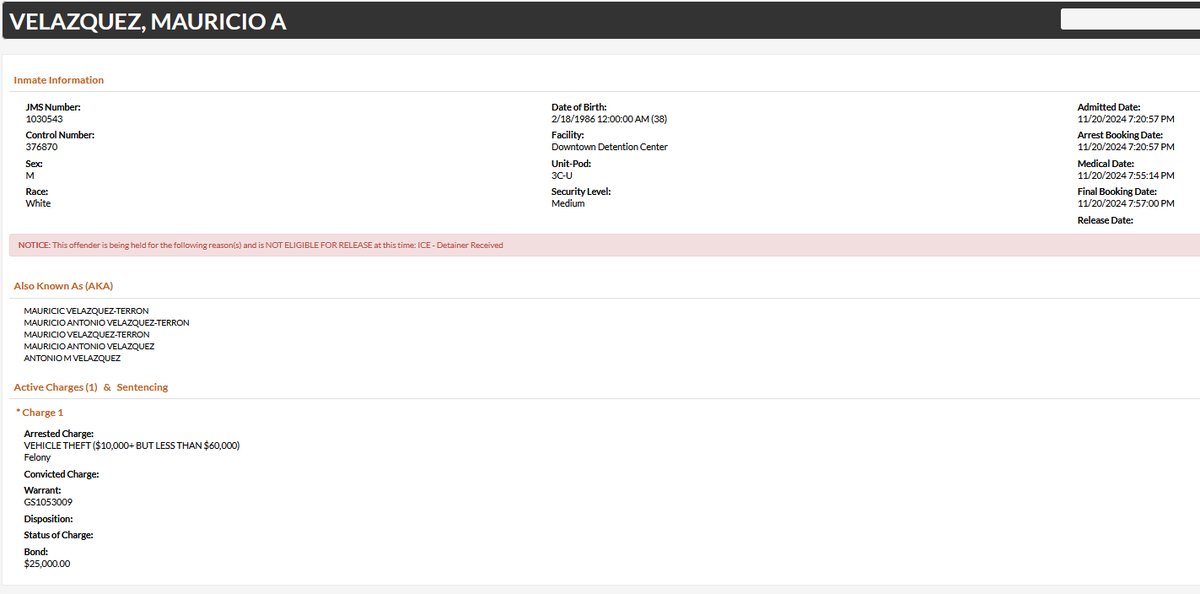
Task: Click the Security Level value Medium
Action: click(x=568, y=203)
